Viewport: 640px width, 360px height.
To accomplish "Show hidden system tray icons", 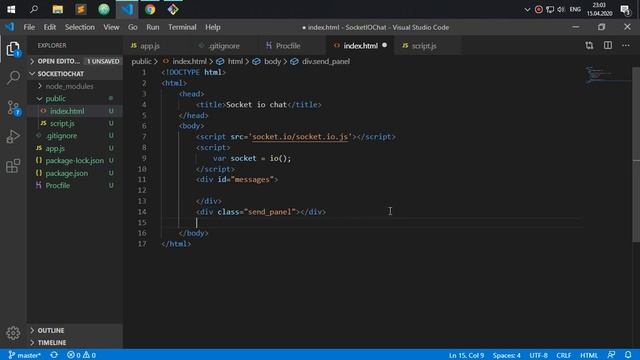I will (527, 9).
